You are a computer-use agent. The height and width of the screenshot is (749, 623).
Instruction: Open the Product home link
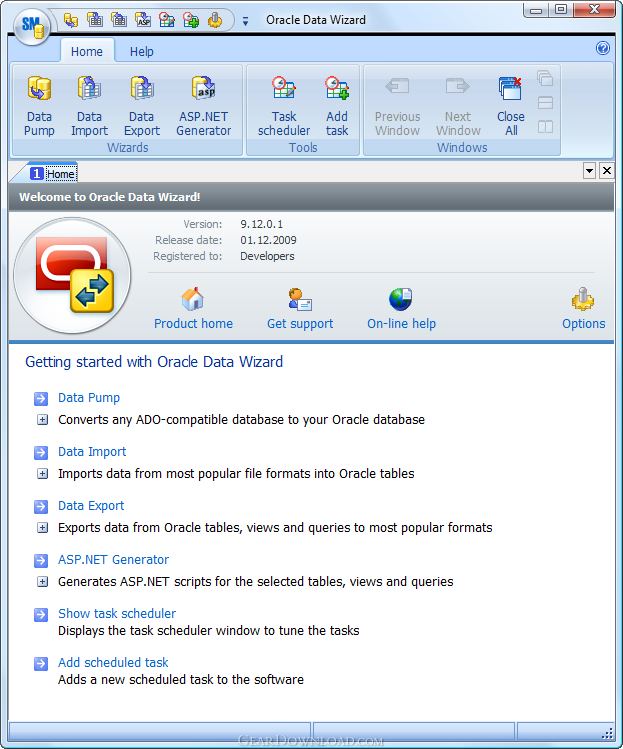pyautogui.click(x=193, y=309)
